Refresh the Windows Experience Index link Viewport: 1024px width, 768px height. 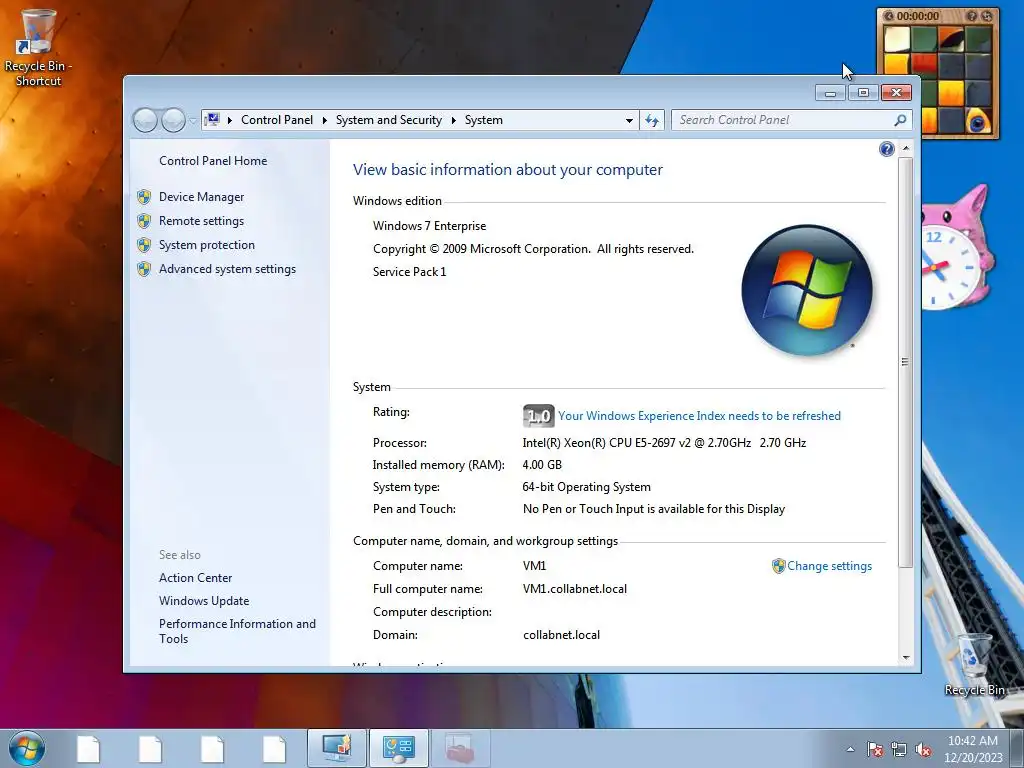tap(699, 416)
